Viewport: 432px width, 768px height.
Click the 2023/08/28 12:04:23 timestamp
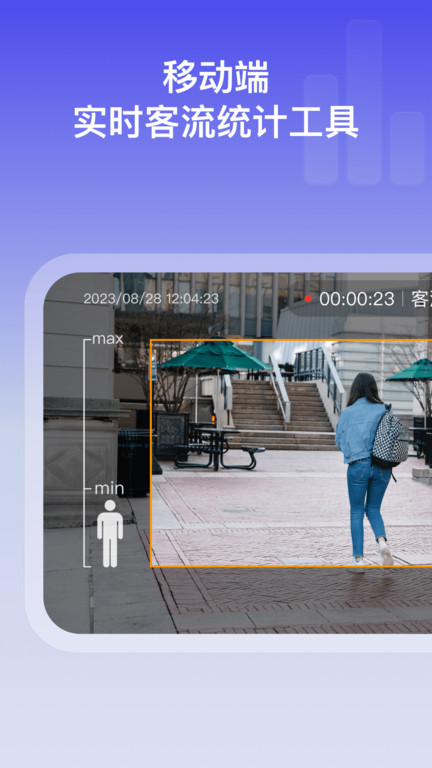(151, 299)
